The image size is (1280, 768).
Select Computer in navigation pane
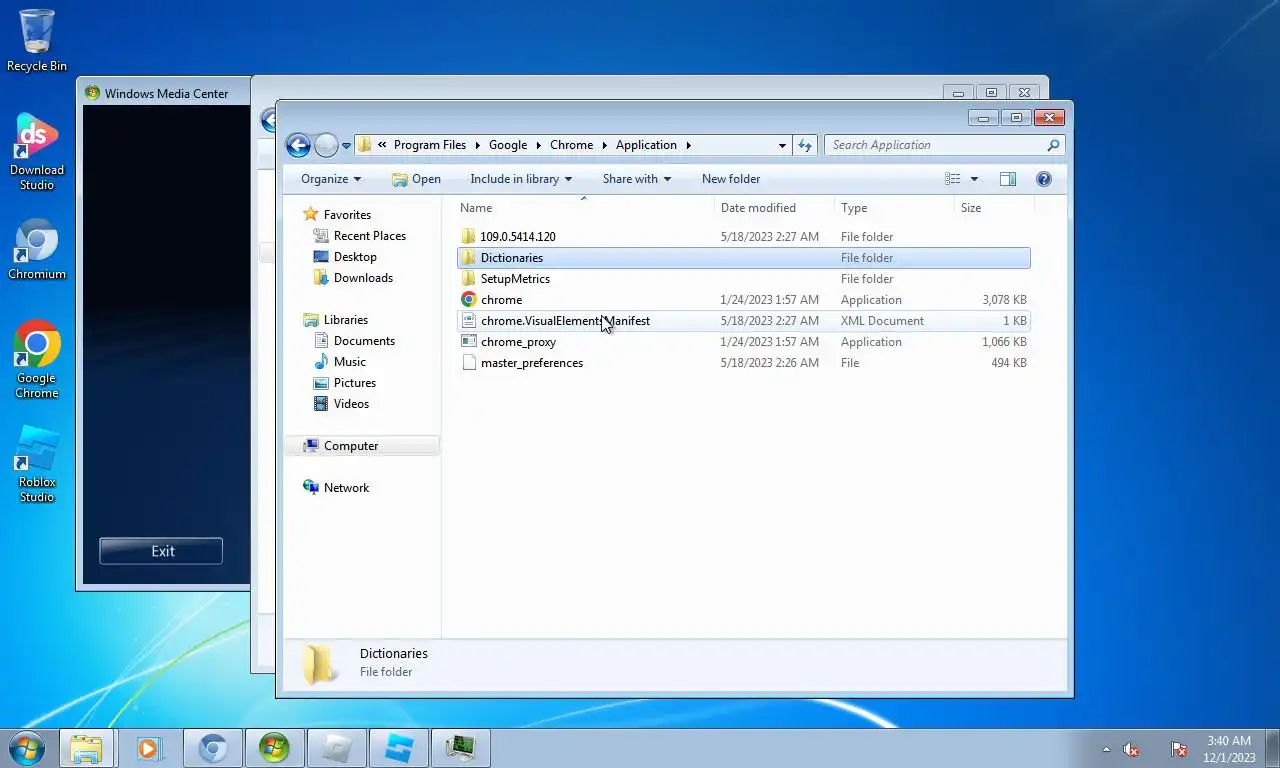pos(351,446)
